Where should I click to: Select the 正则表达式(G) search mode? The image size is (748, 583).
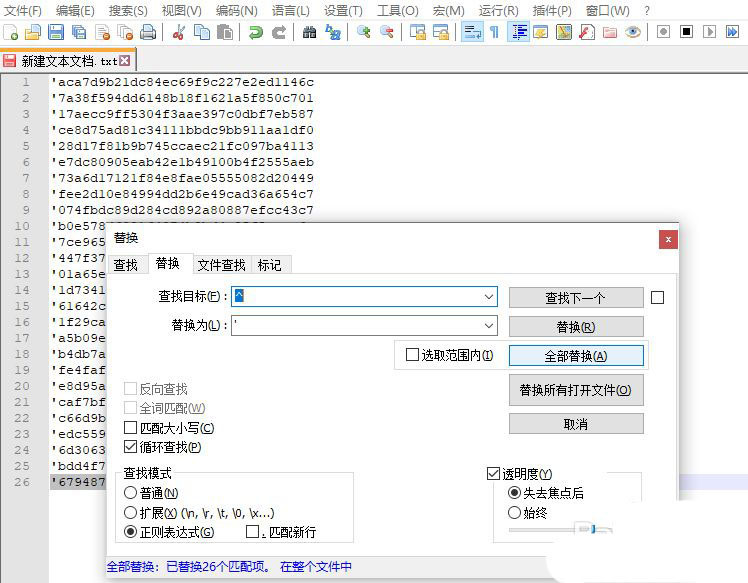tap(130, 531)
